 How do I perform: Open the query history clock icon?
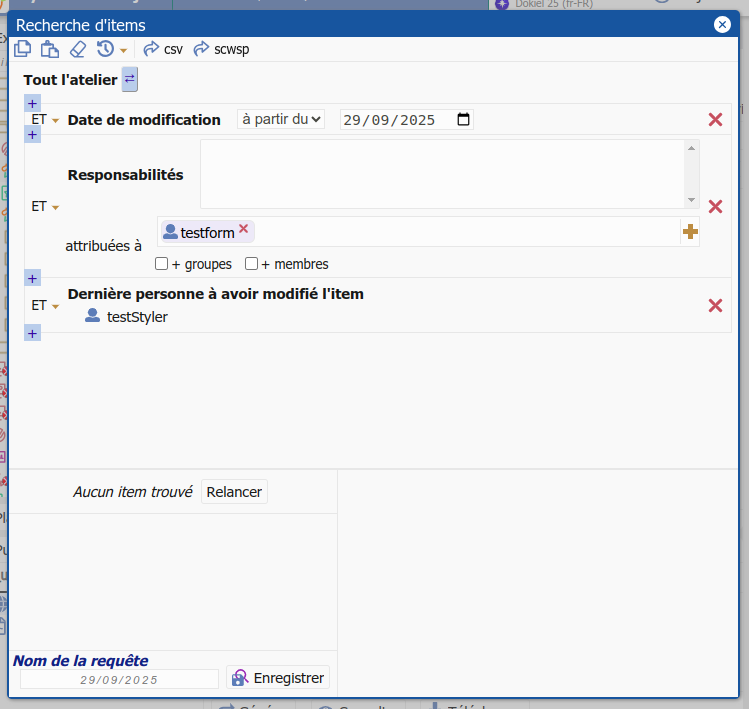tap(105, 48)
